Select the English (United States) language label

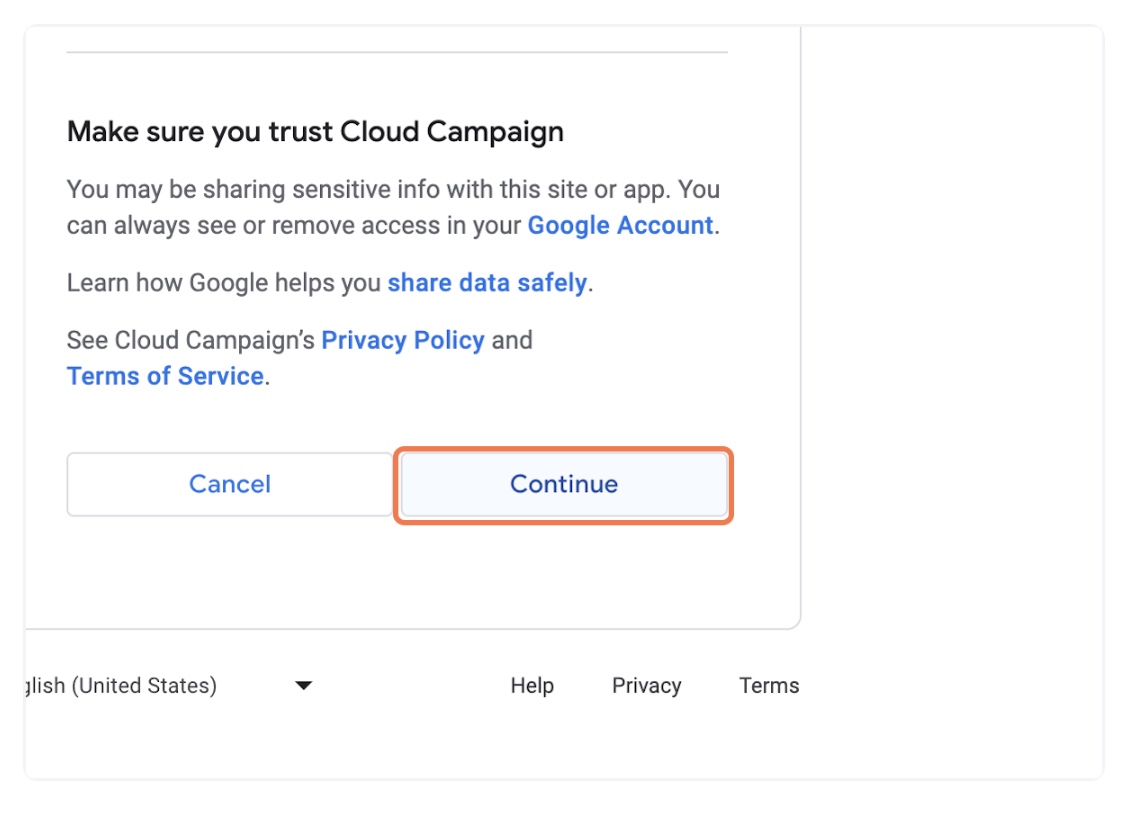120,686
